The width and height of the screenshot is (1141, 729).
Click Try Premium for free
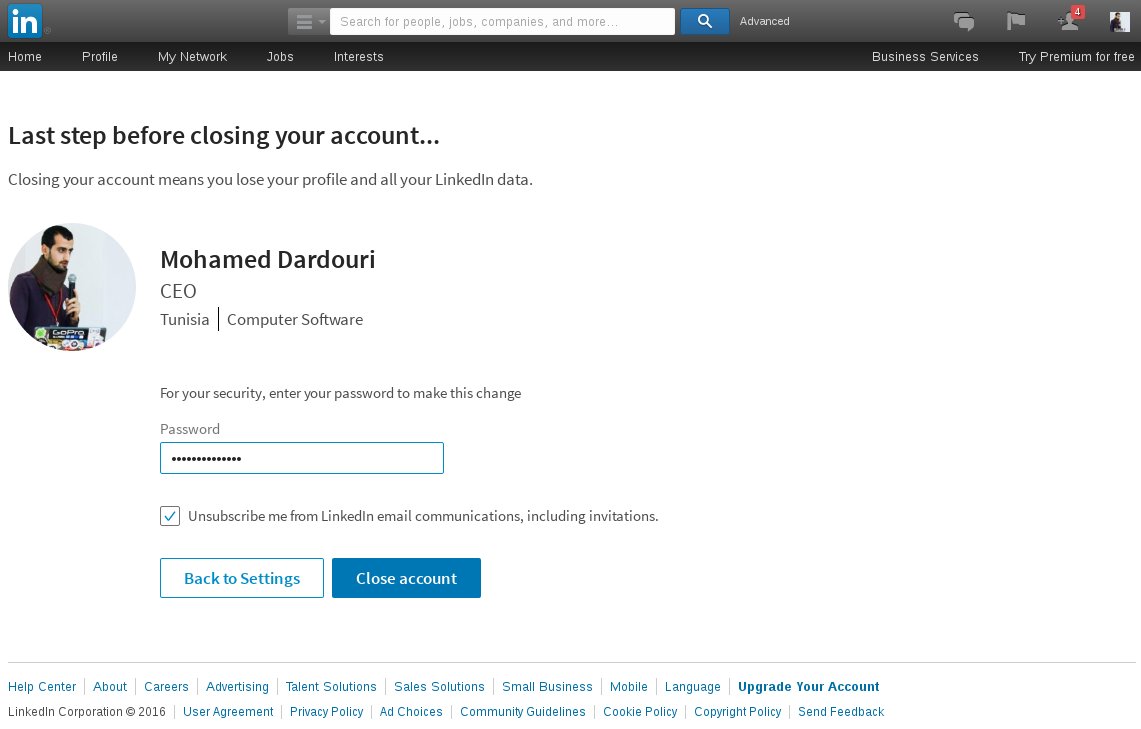pyautogui.click(x=1076, y=57)
